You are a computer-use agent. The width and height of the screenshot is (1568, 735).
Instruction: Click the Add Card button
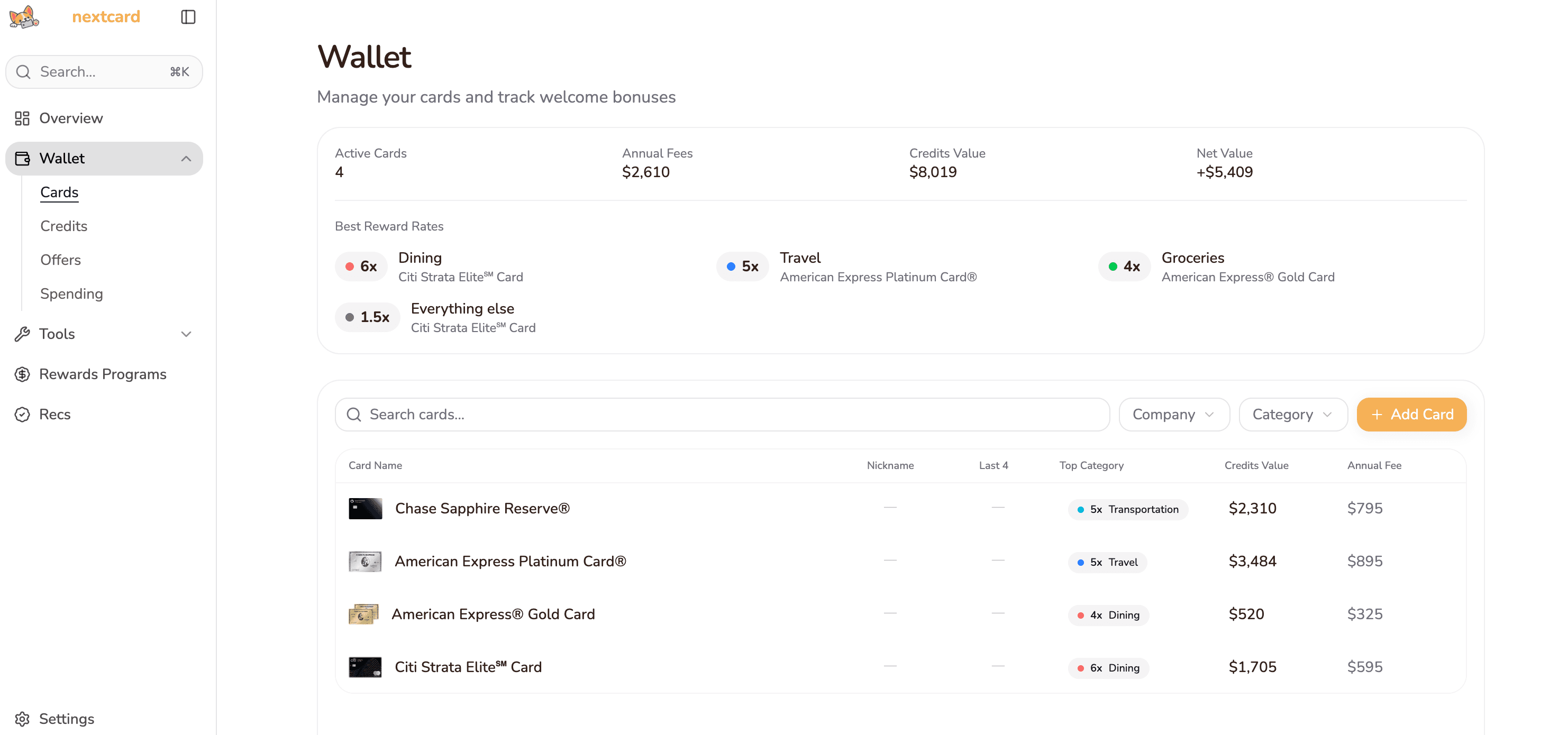1411,415
